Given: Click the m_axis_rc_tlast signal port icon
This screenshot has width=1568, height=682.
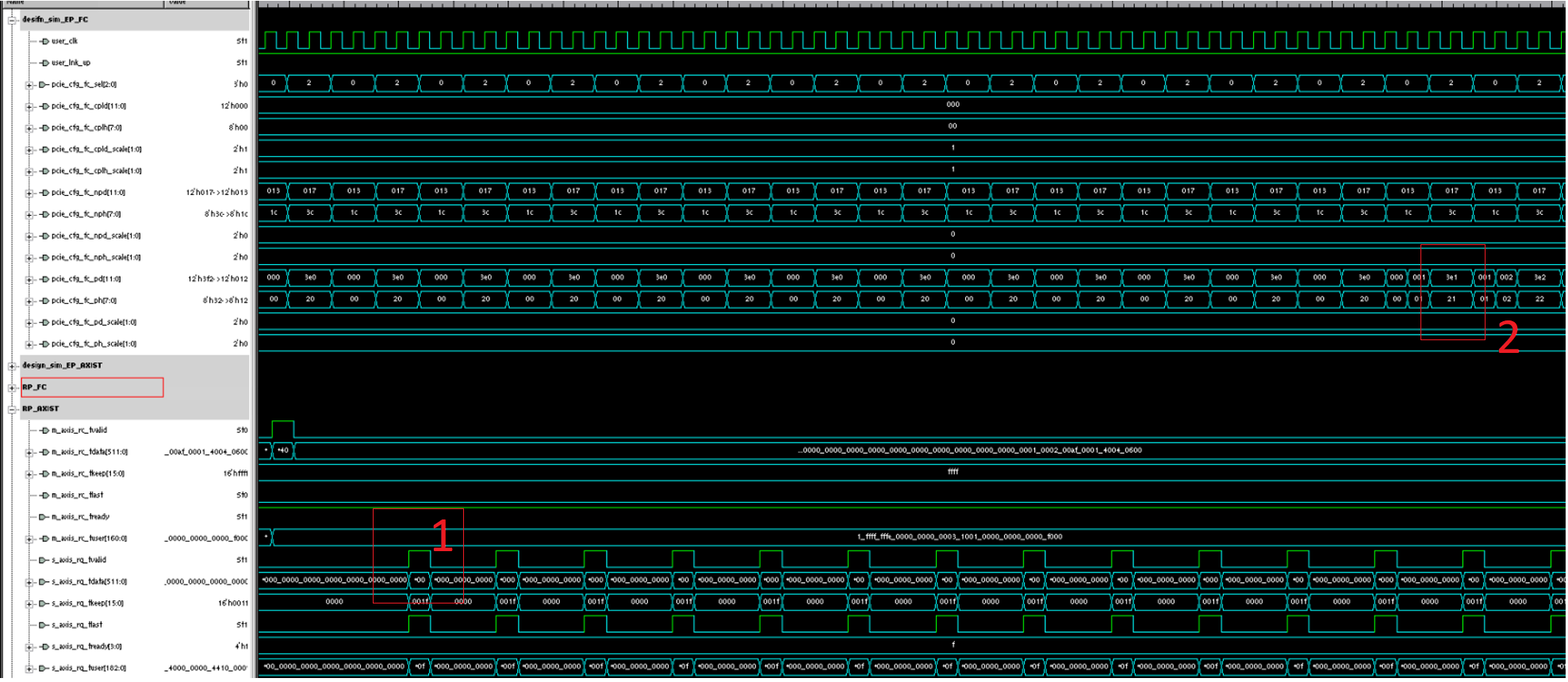Looking at the screenshot, I should click(x=44, y=495).
